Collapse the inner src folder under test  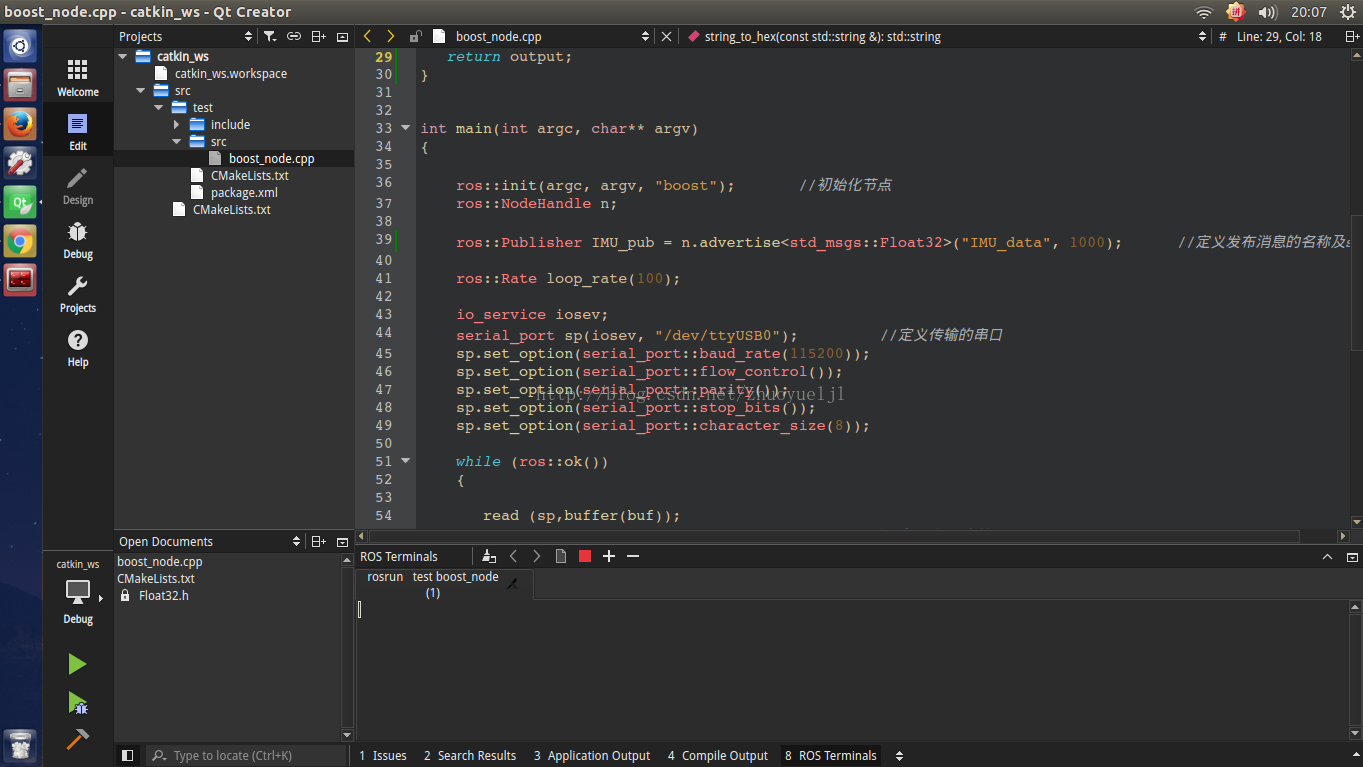(x=177, y=141)
